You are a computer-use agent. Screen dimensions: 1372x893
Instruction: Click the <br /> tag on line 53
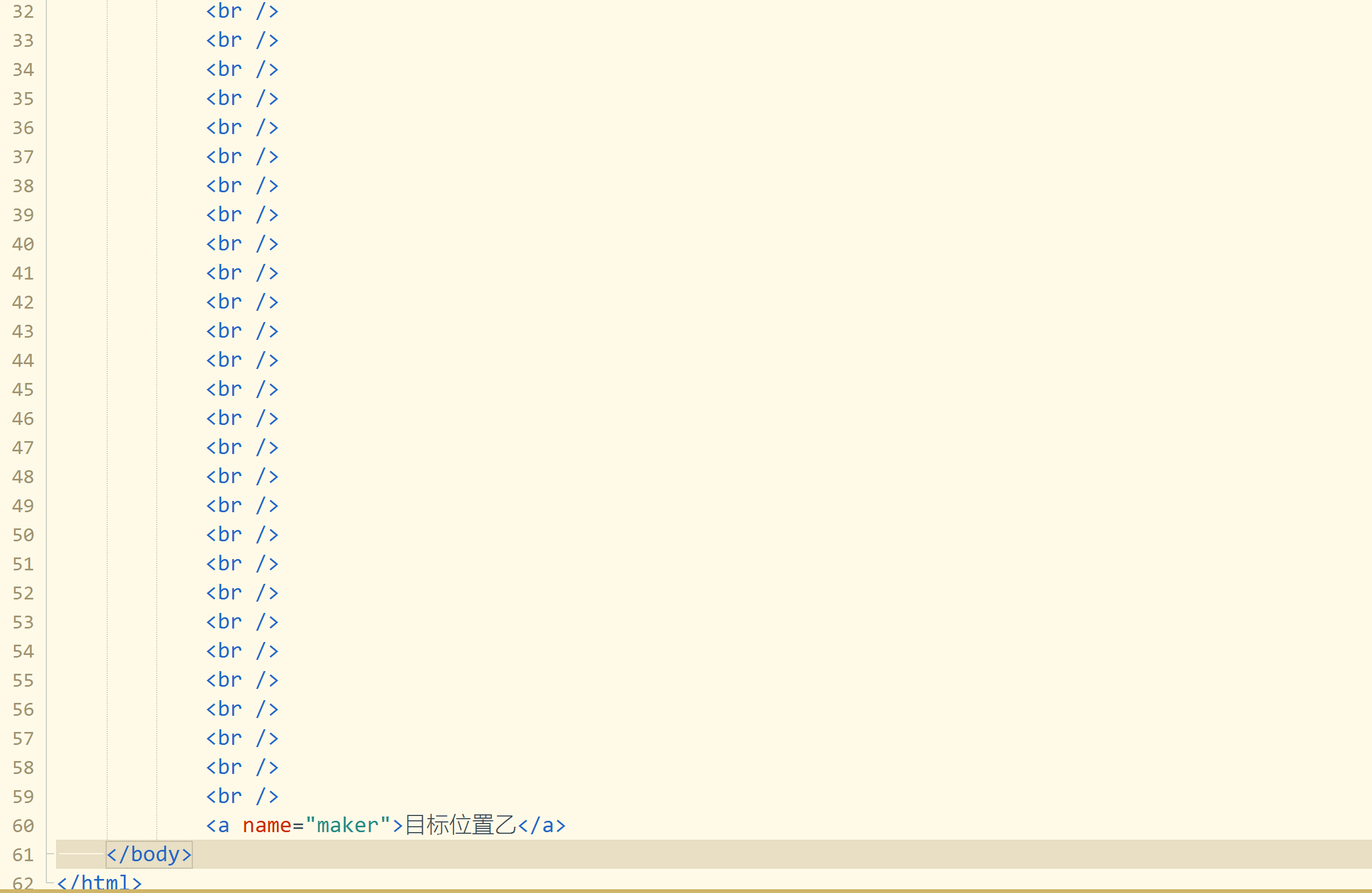point(242,622)
